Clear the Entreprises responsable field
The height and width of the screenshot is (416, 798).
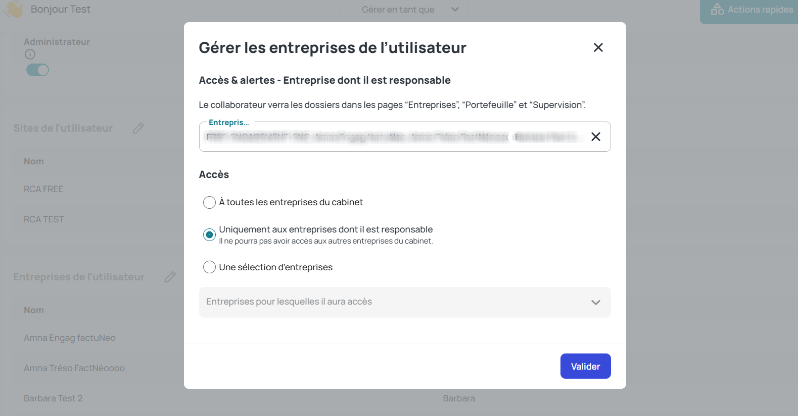point(595,136)
